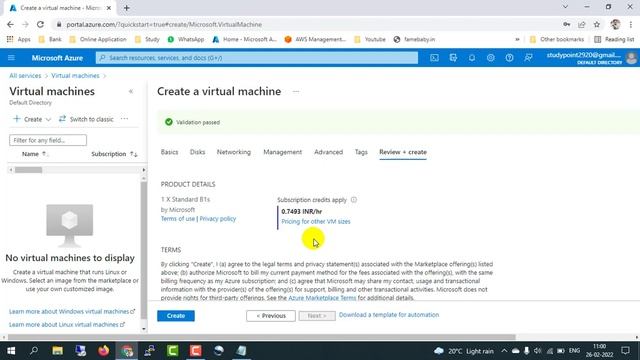Go to All services breadcrumb
Screen dimensions: 640x360
(25, 76)
